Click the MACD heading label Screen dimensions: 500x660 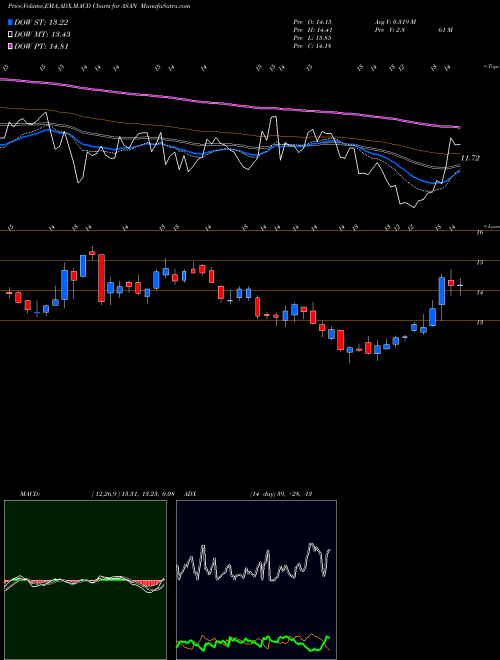point(30,494)
